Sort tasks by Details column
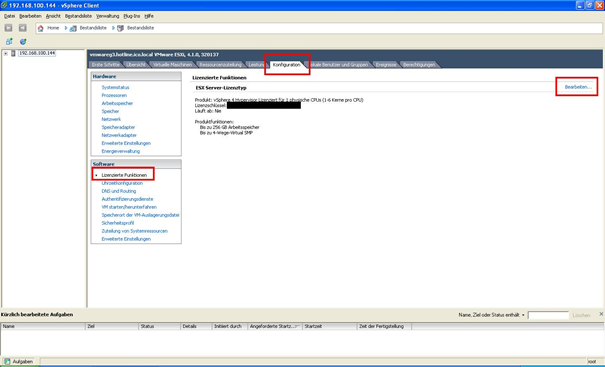This screenshot has width=605, height=367. (x=196, y=326)
